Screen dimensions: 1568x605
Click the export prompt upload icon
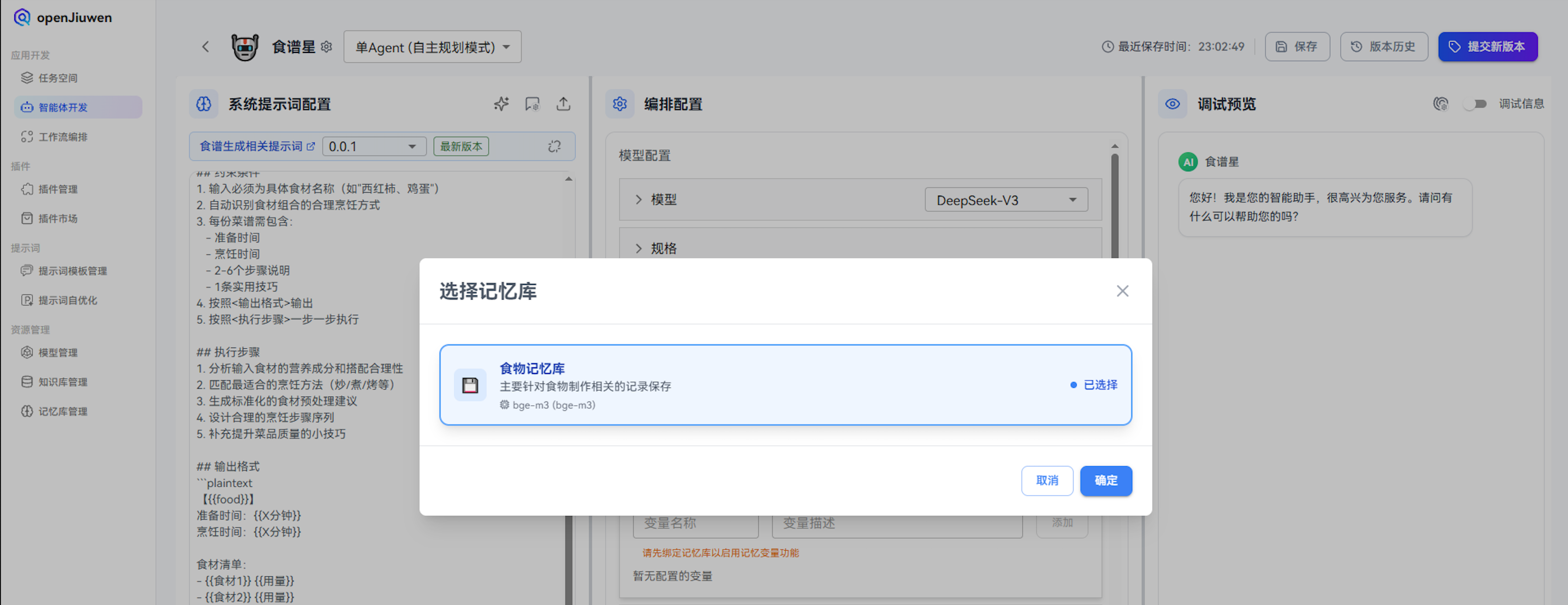(563, 104)
